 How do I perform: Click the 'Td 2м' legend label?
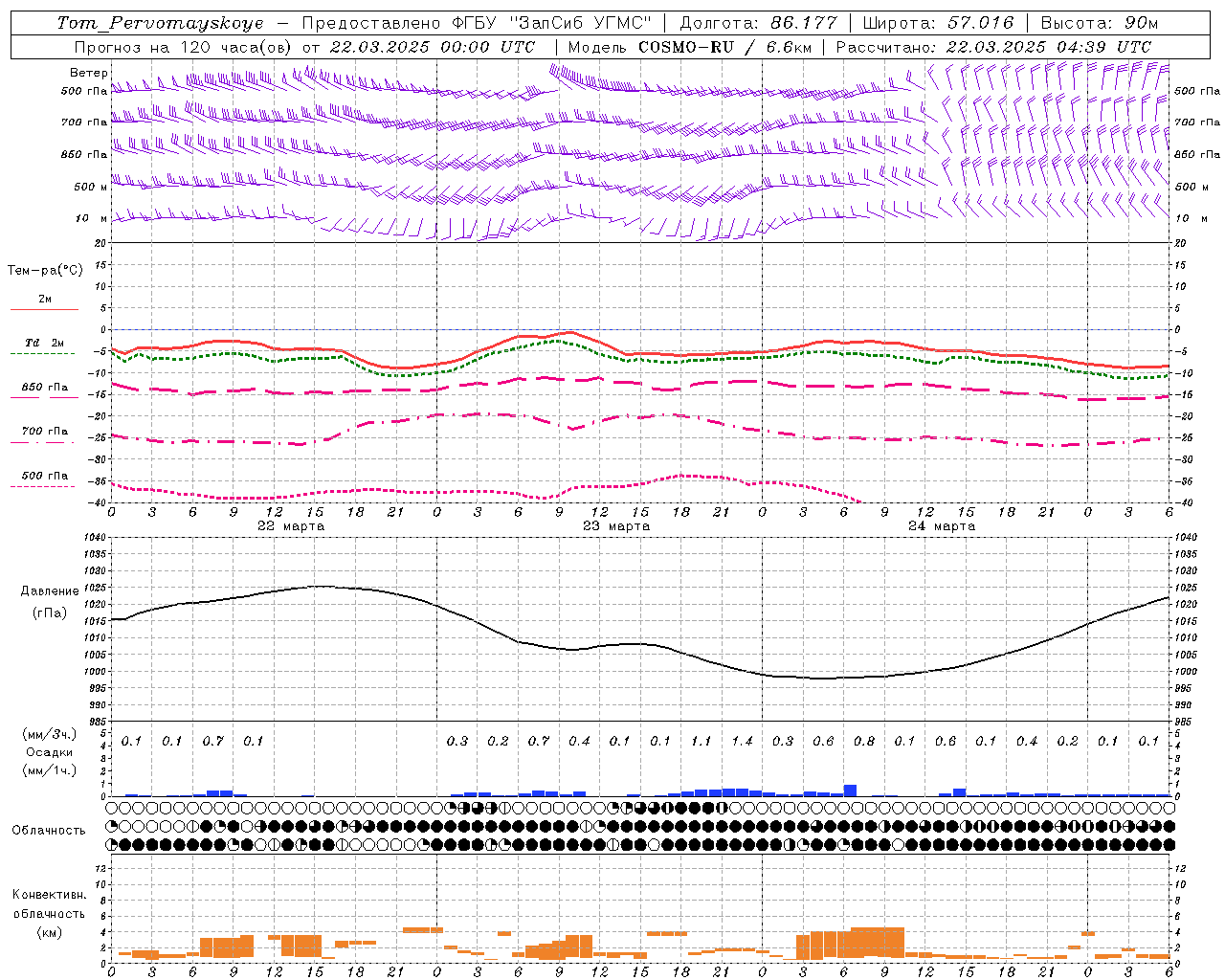[x=45, y=343]
